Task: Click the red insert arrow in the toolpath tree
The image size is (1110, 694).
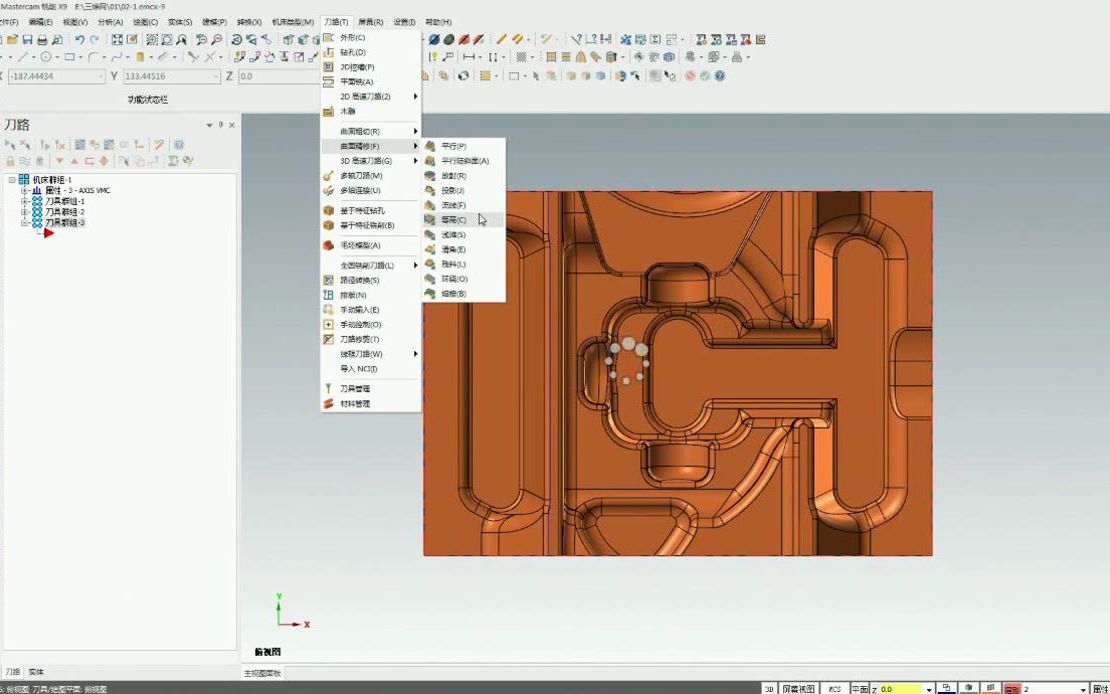Action: pyautogui.click(x=48, y=233)
